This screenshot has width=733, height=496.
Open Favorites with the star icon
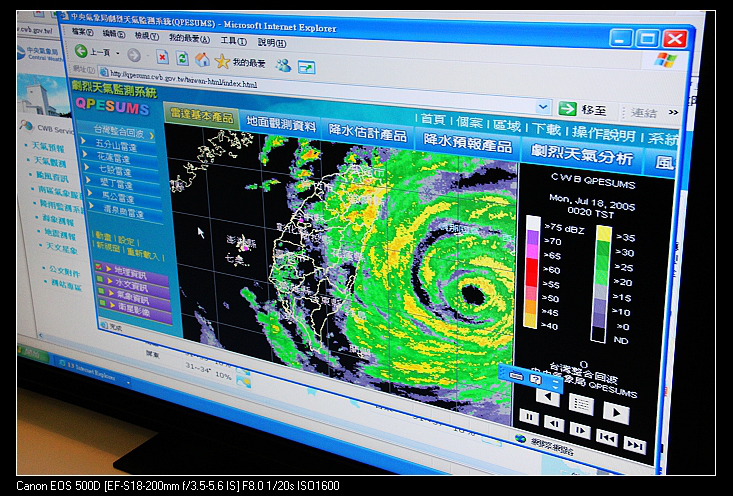tap(222, 61)
